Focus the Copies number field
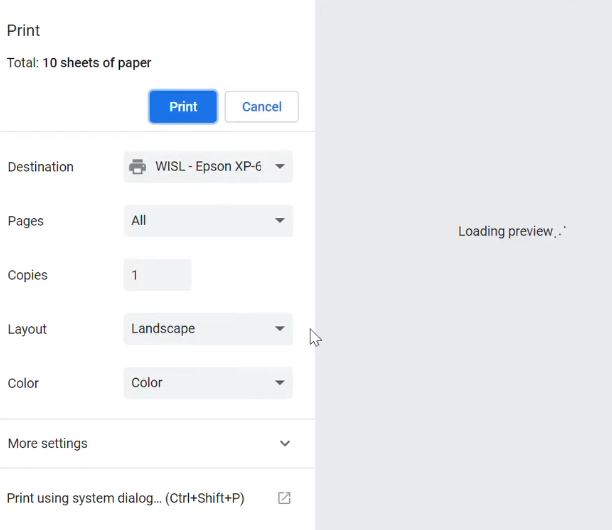Image resolution: width=612 pixels, height=530 pixels. pos(157,275)
